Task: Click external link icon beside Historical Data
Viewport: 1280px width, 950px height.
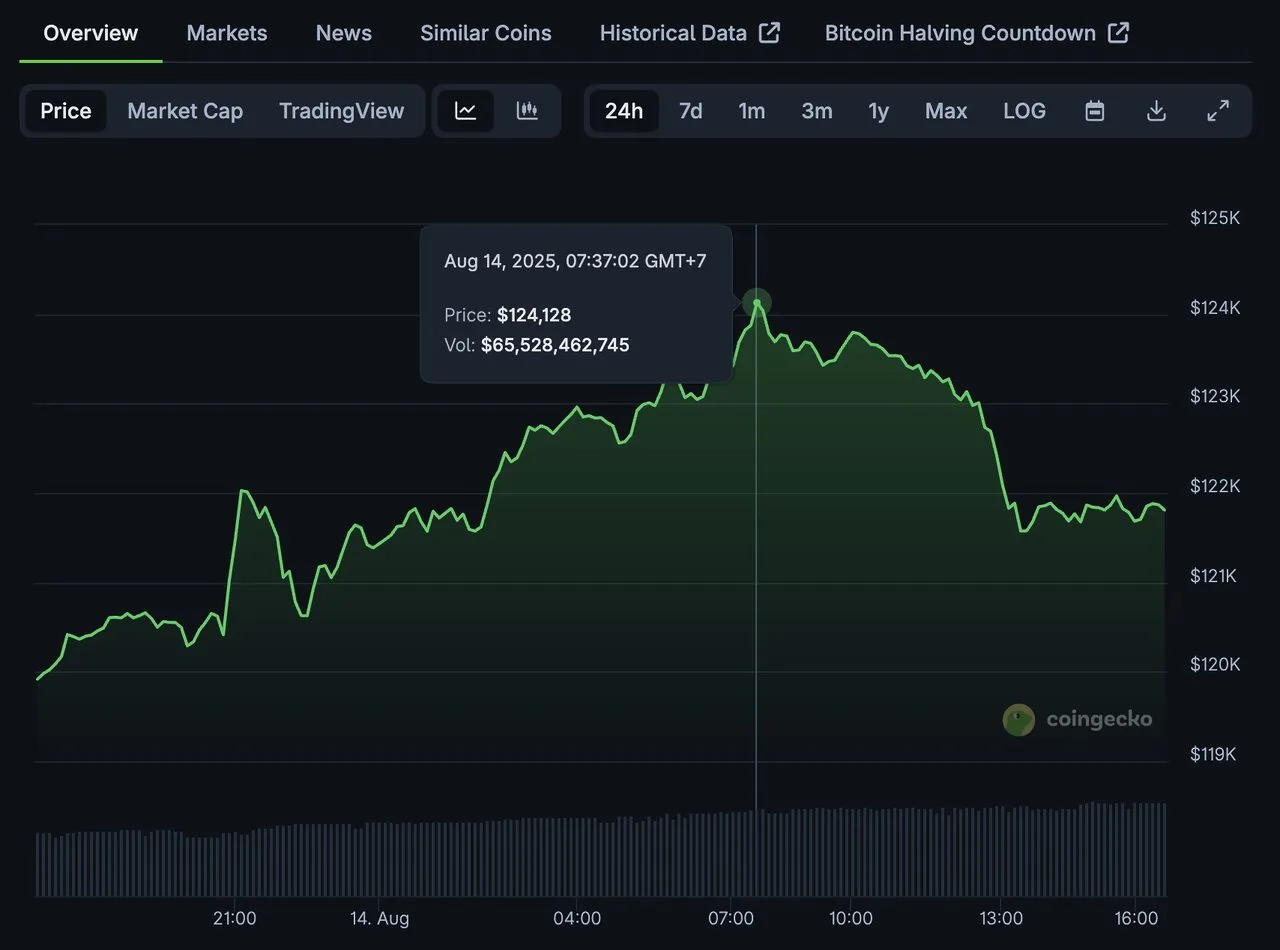Action: (769, 33)
